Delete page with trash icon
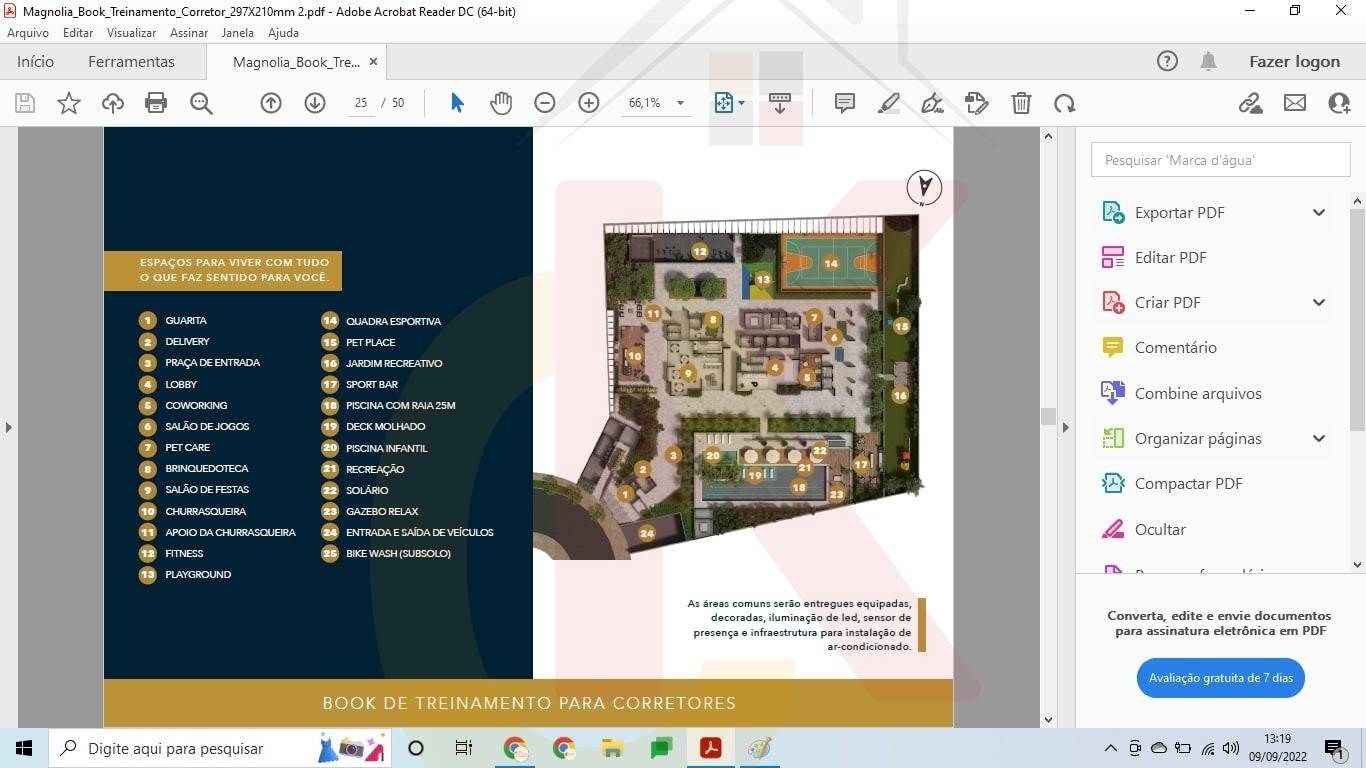 click(x=1021, y=103)
